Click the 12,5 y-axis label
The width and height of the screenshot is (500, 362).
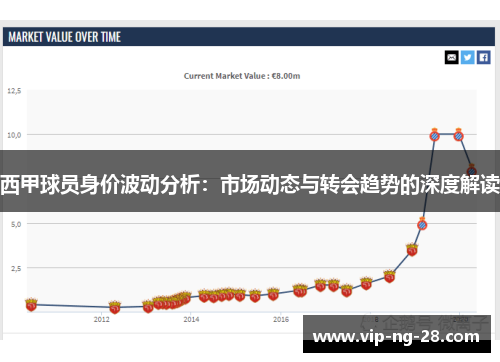click(14, 91)
